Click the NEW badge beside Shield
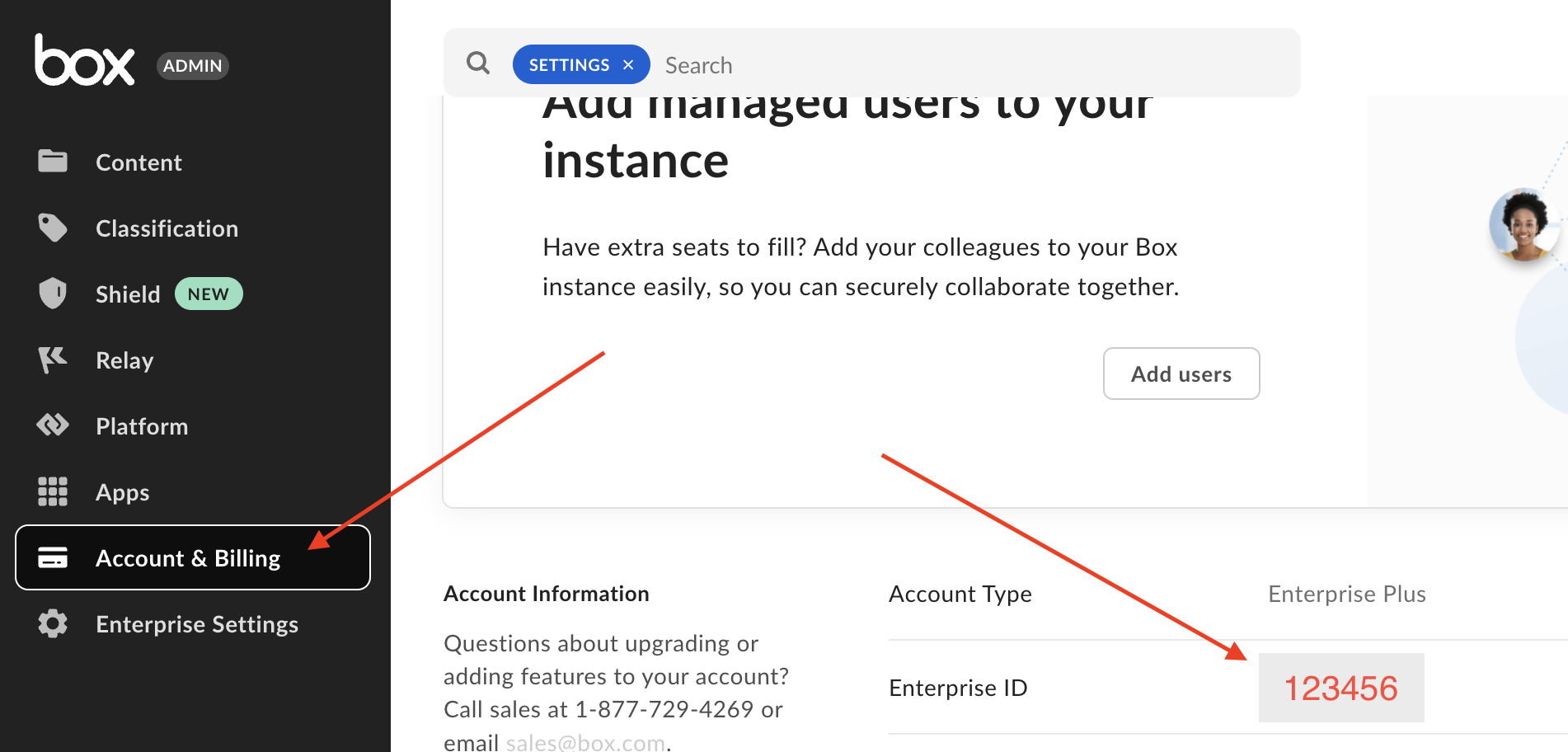The width and height of the screenshot is (1568, 752). (208, 294)
